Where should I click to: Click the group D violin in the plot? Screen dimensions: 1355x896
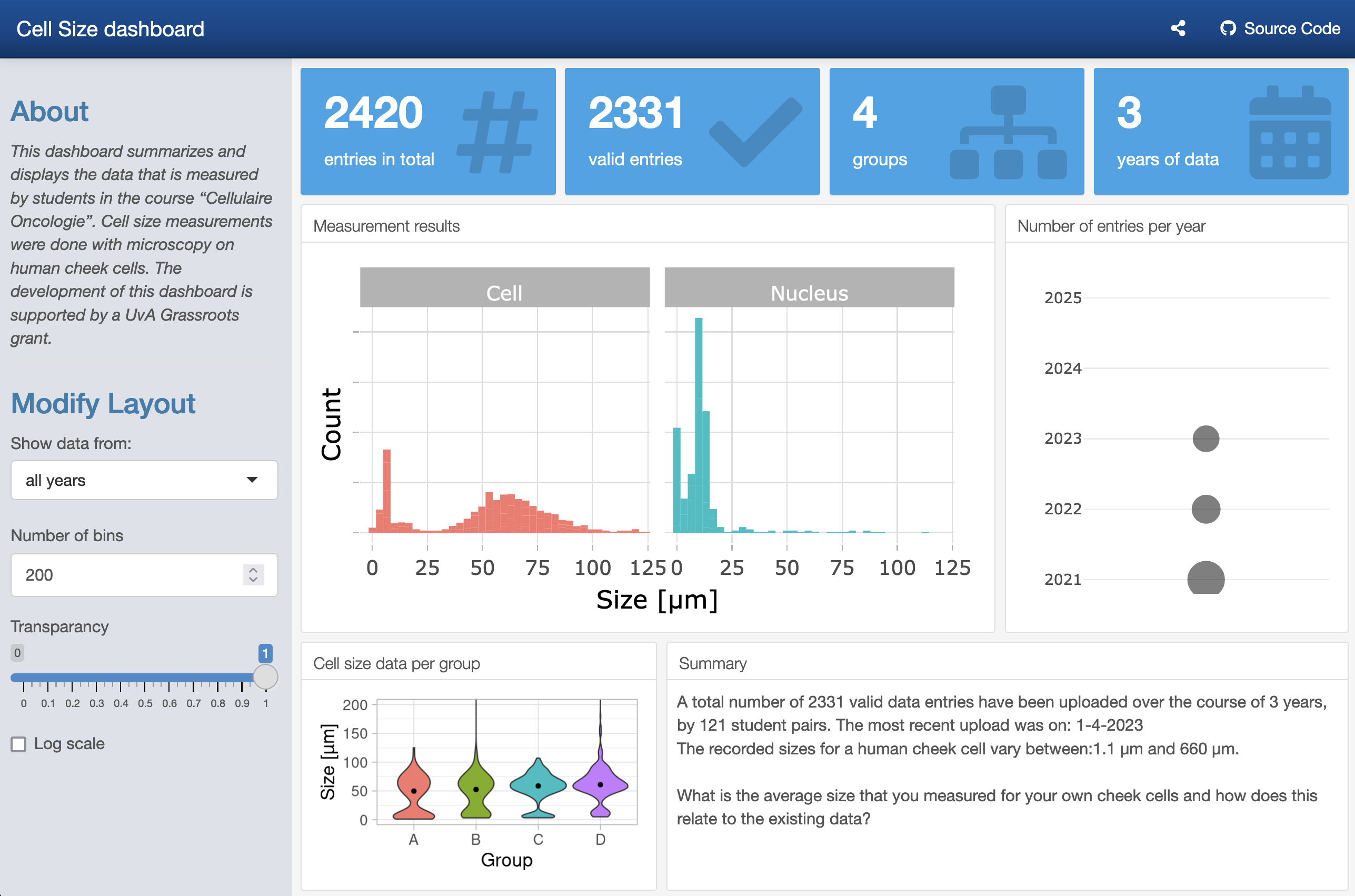click(x=600, y=783)
